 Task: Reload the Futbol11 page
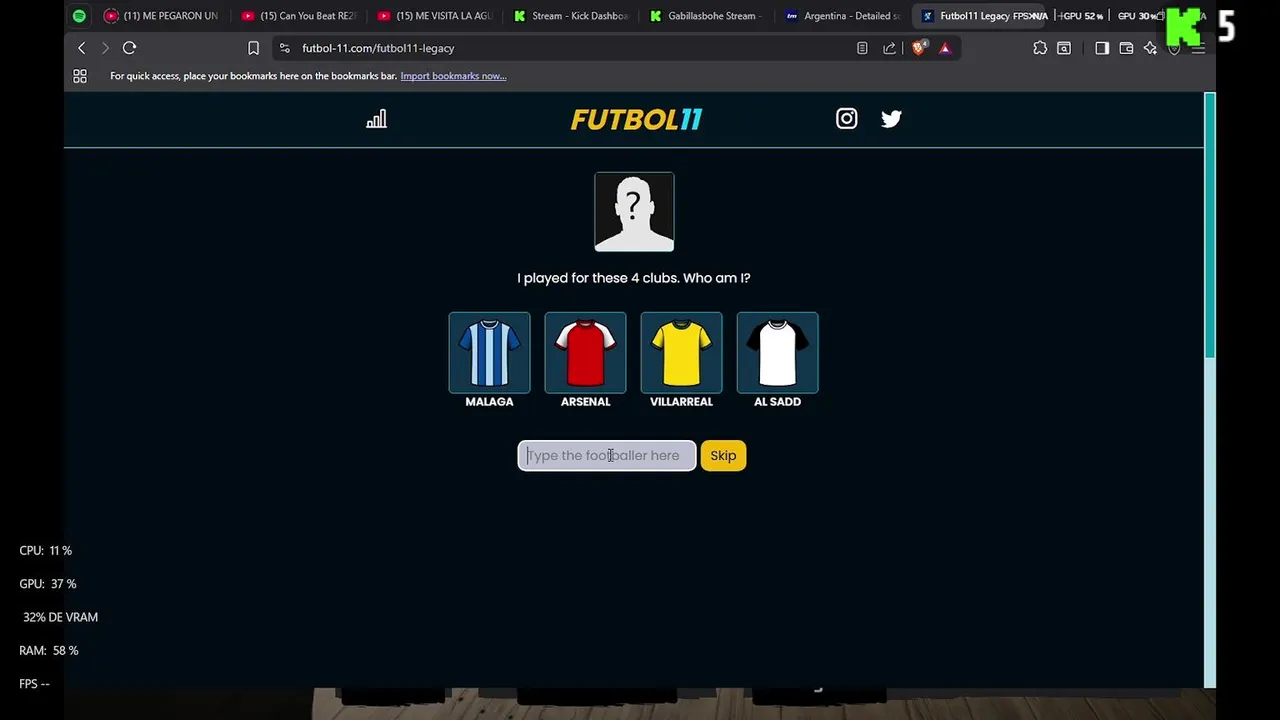pos(129,48)
